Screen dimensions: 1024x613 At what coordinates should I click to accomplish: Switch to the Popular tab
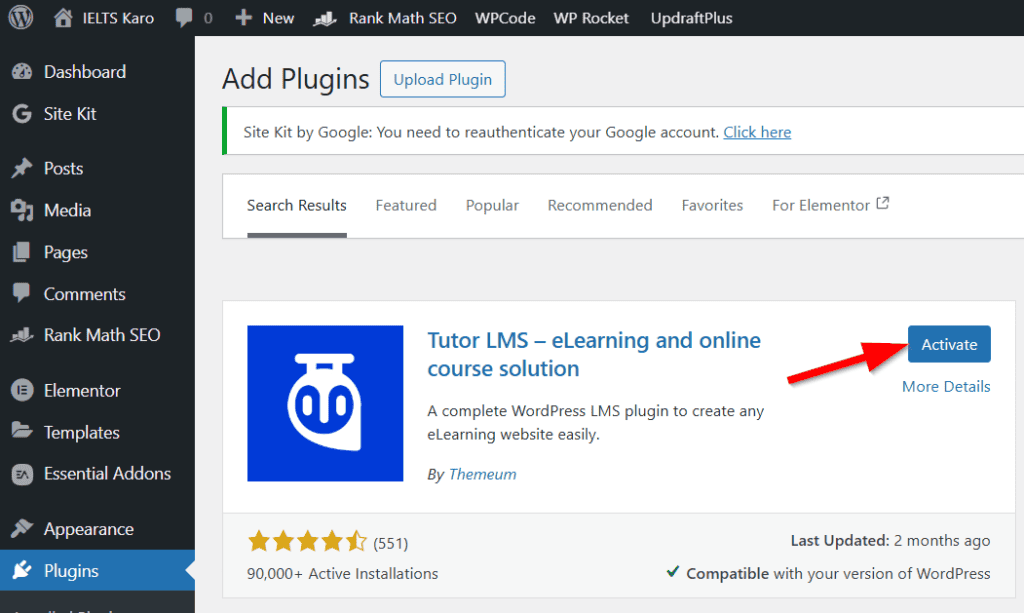pos(492,205)
